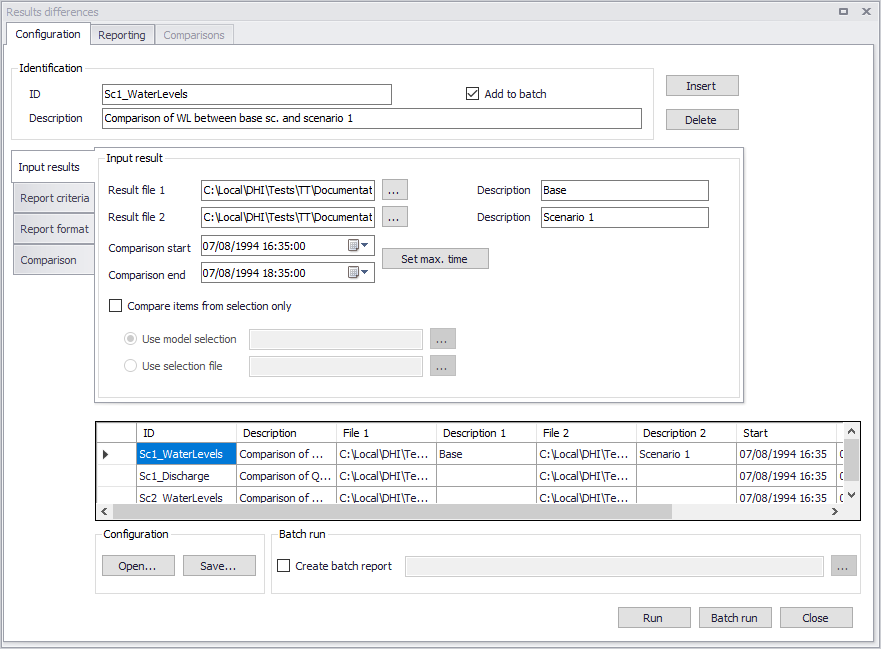Enable Compare items from selection only

115,306
